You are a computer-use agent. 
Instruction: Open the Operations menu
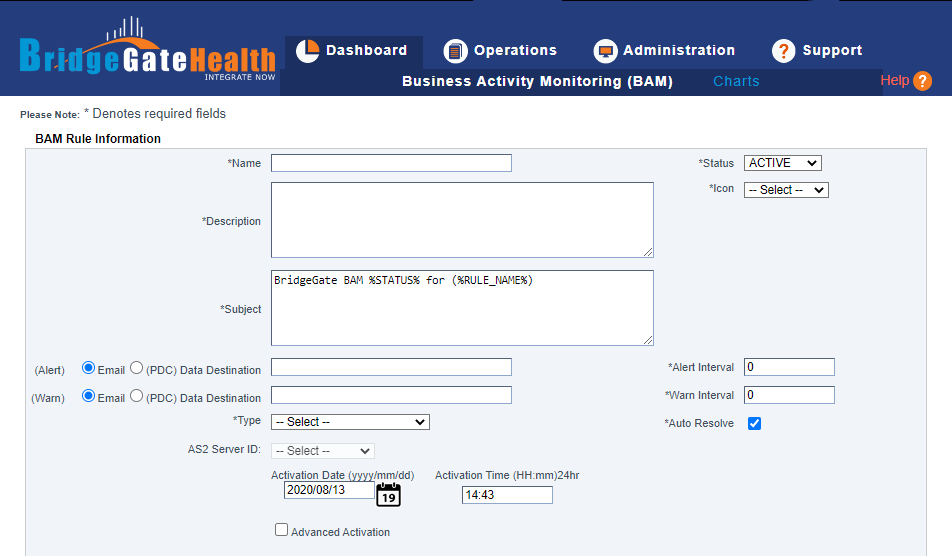514,50
